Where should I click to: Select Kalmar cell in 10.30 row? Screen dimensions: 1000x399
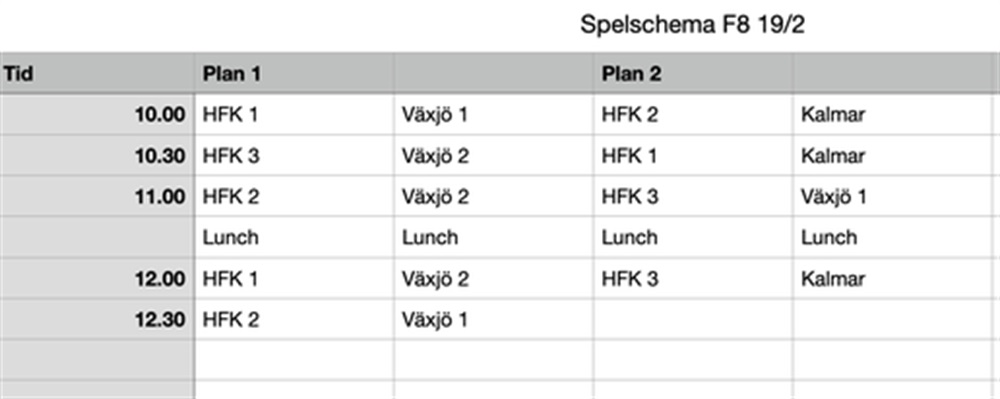pyautogui.click(x=893, y=156)
